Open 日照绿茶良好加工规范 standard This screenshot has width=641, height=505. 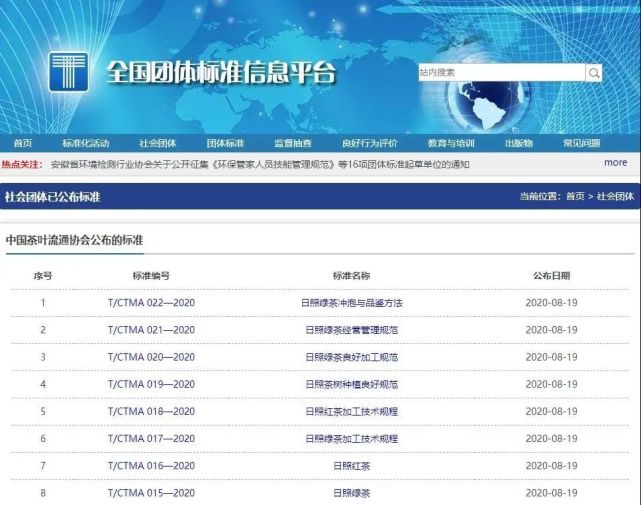(x=352, y=357)
